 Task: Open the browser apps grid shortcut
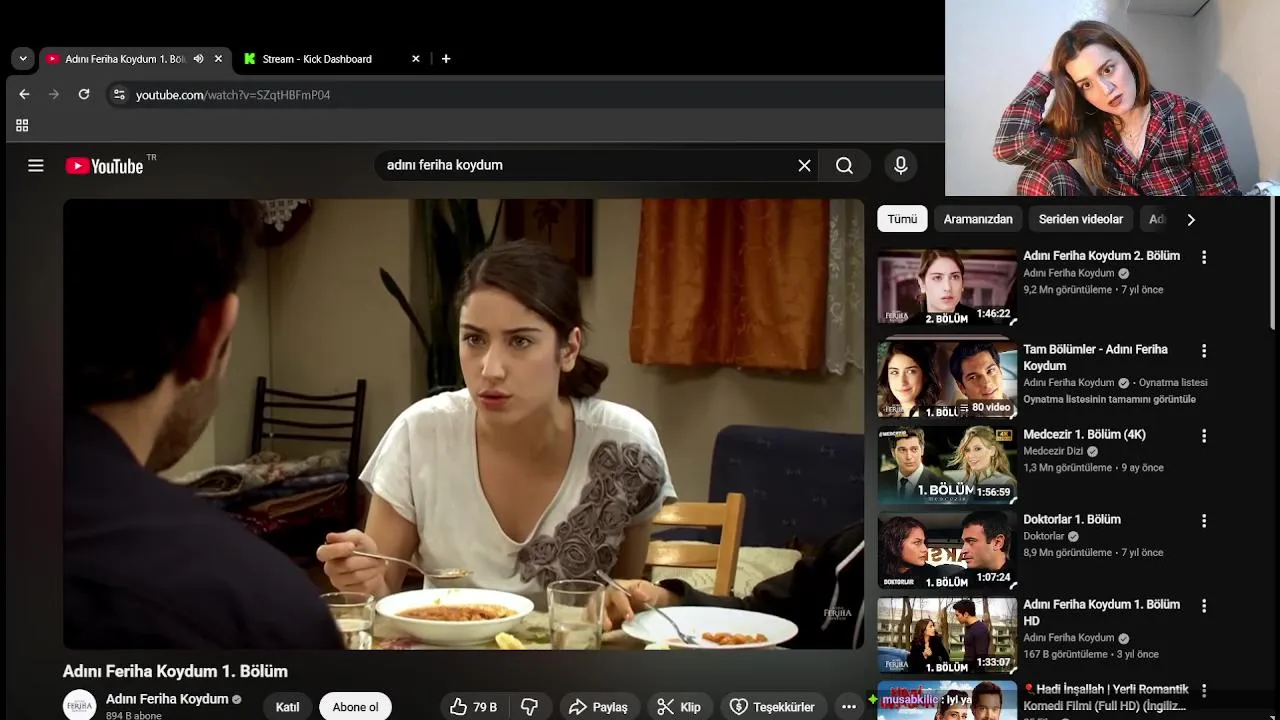coord(22,125)
